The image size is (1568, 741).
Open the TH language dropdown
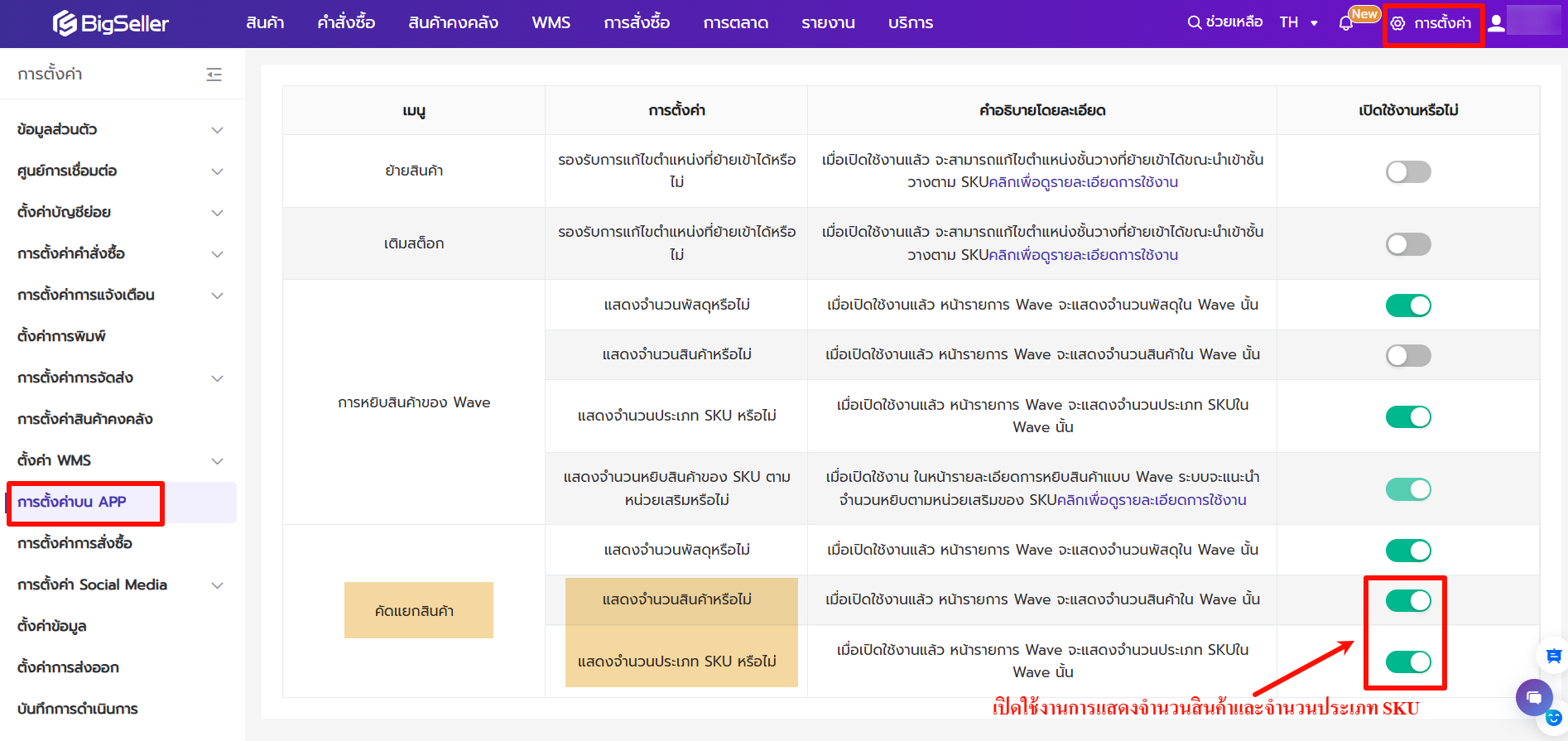(1298, 23)
